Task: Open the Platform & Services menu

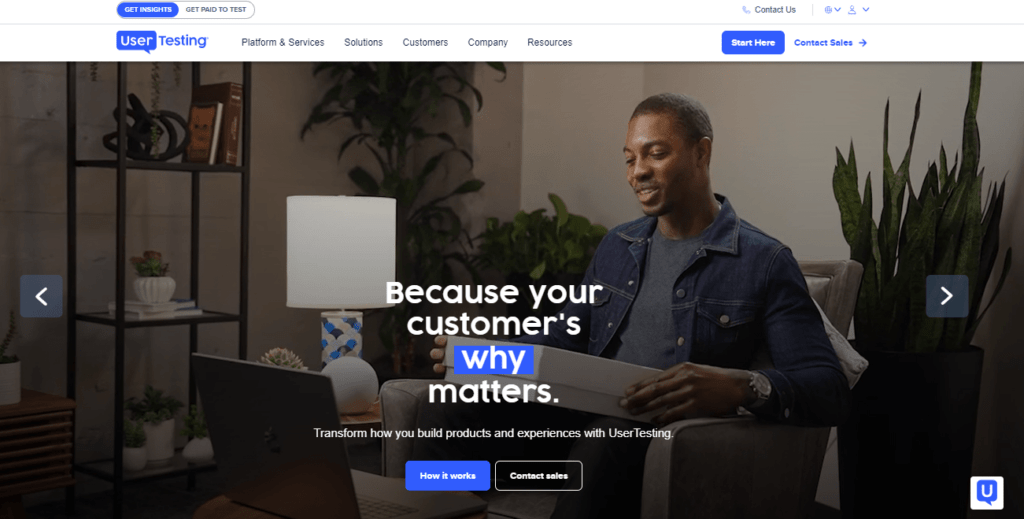Action: tap(283, 42)
